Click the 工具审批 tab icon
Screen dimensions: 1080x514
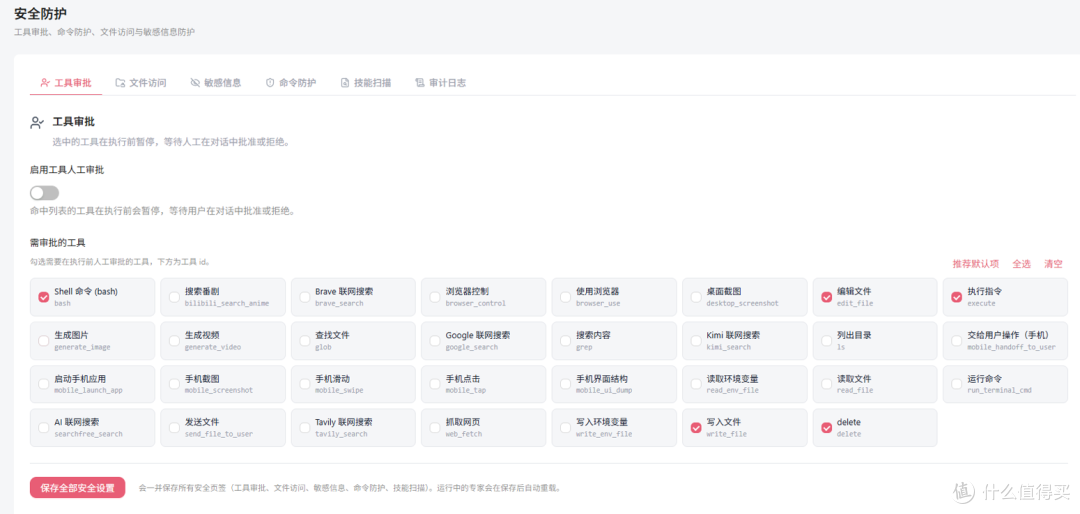pos(45,83)
